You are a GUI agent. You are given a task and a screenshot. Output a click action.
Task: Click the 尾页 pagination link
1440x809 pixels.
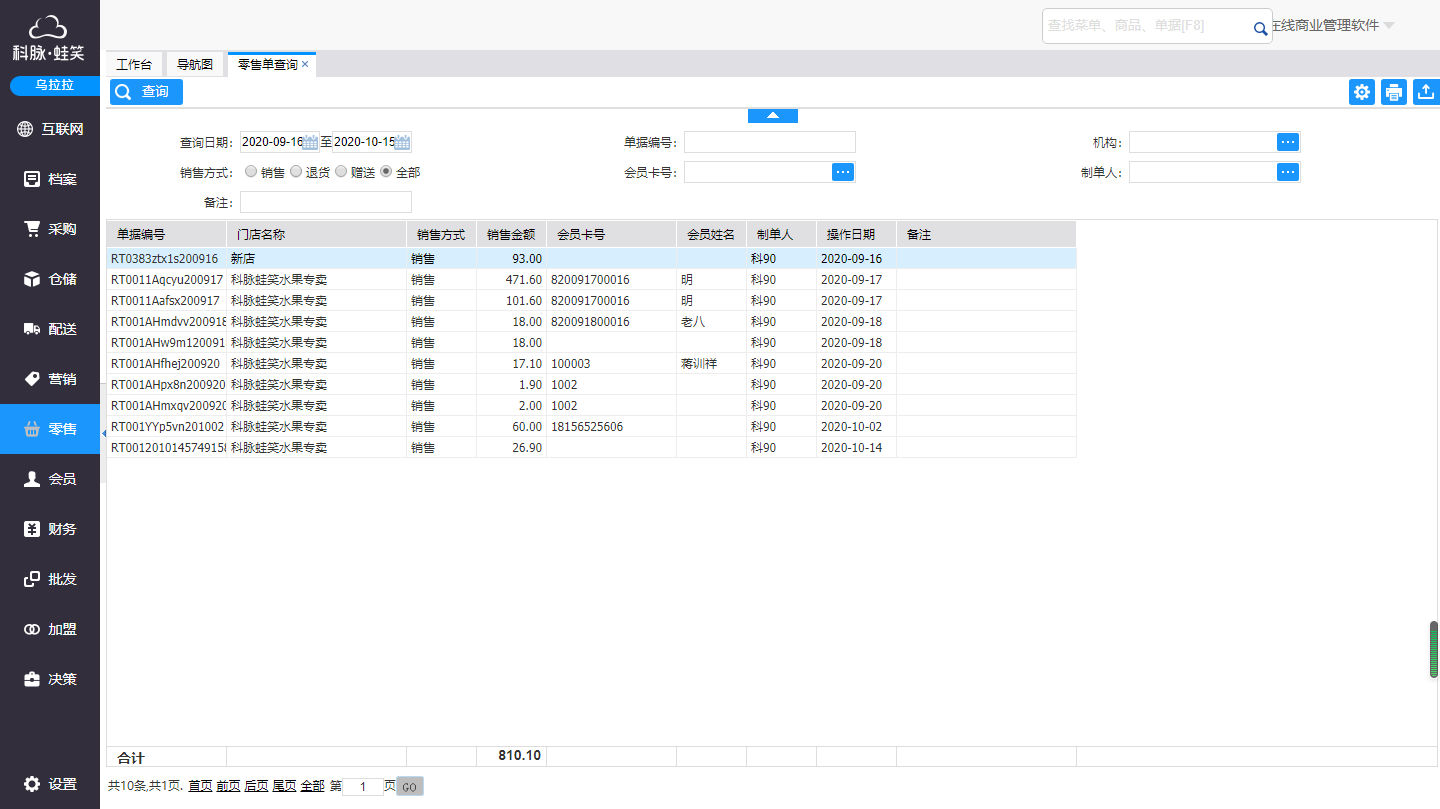[x=284, y=786]
